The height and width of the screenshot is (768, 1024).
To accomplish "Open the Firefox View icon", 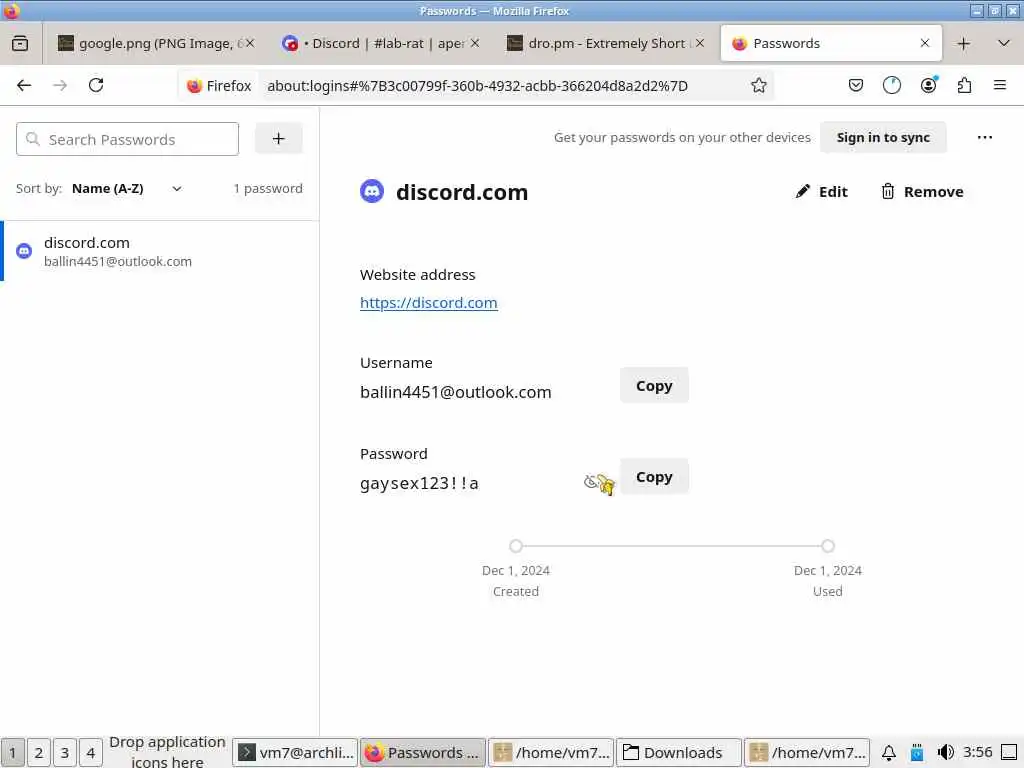I will (20, 44).
